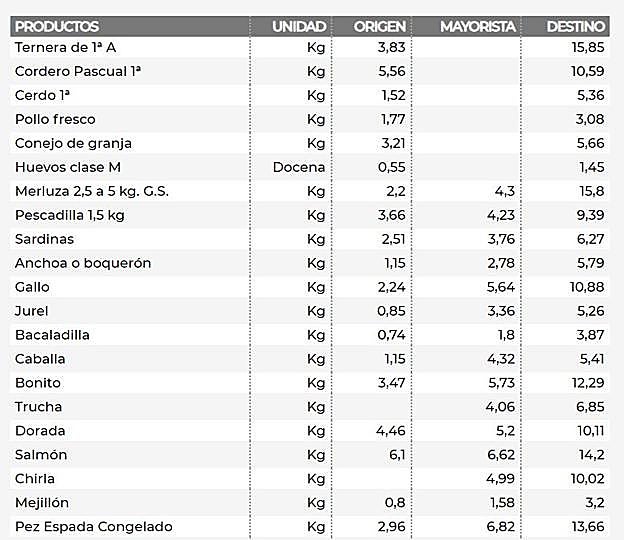Select the Anchoa o boquerón product name
This screenshot has width=624, height=540.
point(83,263)
